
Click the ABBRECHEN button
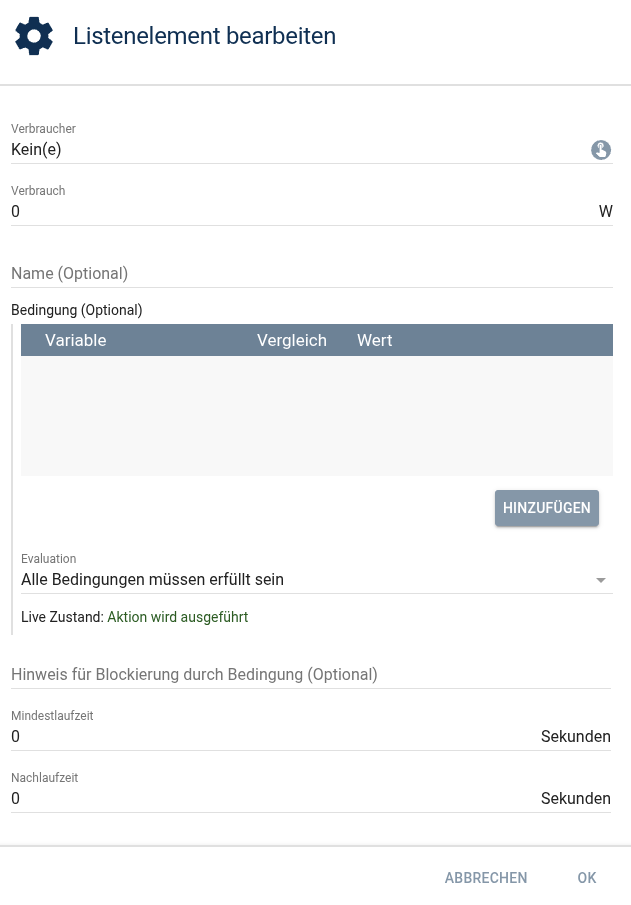click(486, 878)
